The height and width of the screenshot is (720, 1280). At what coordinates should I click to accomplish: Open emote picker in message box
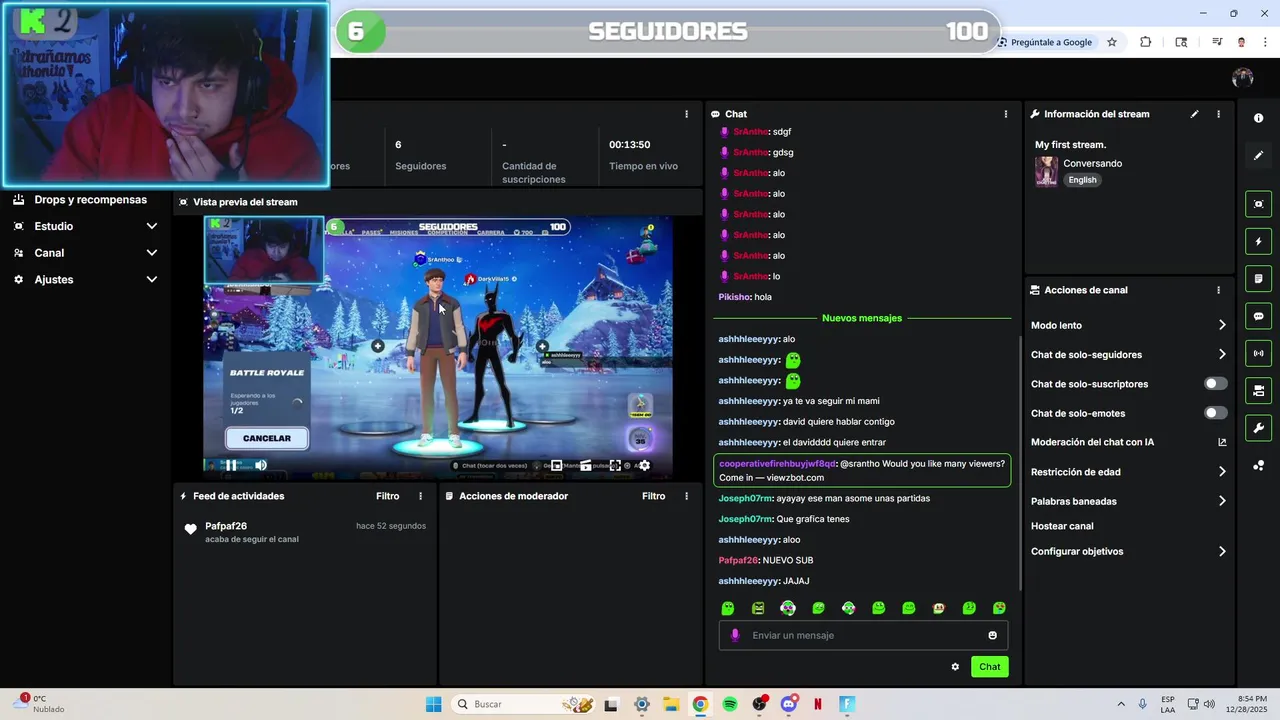(992, 635)
